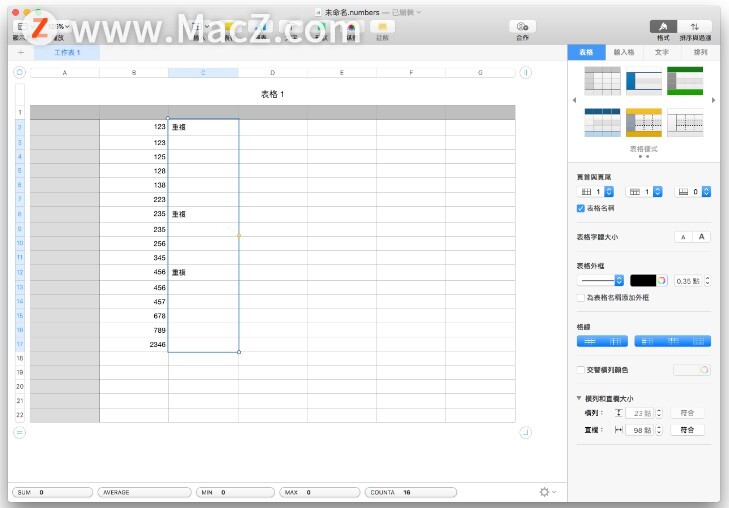This screenshot has width=729, height=508.
Task: Click the 符合 fit button for column width
Action: coord(687,430)
